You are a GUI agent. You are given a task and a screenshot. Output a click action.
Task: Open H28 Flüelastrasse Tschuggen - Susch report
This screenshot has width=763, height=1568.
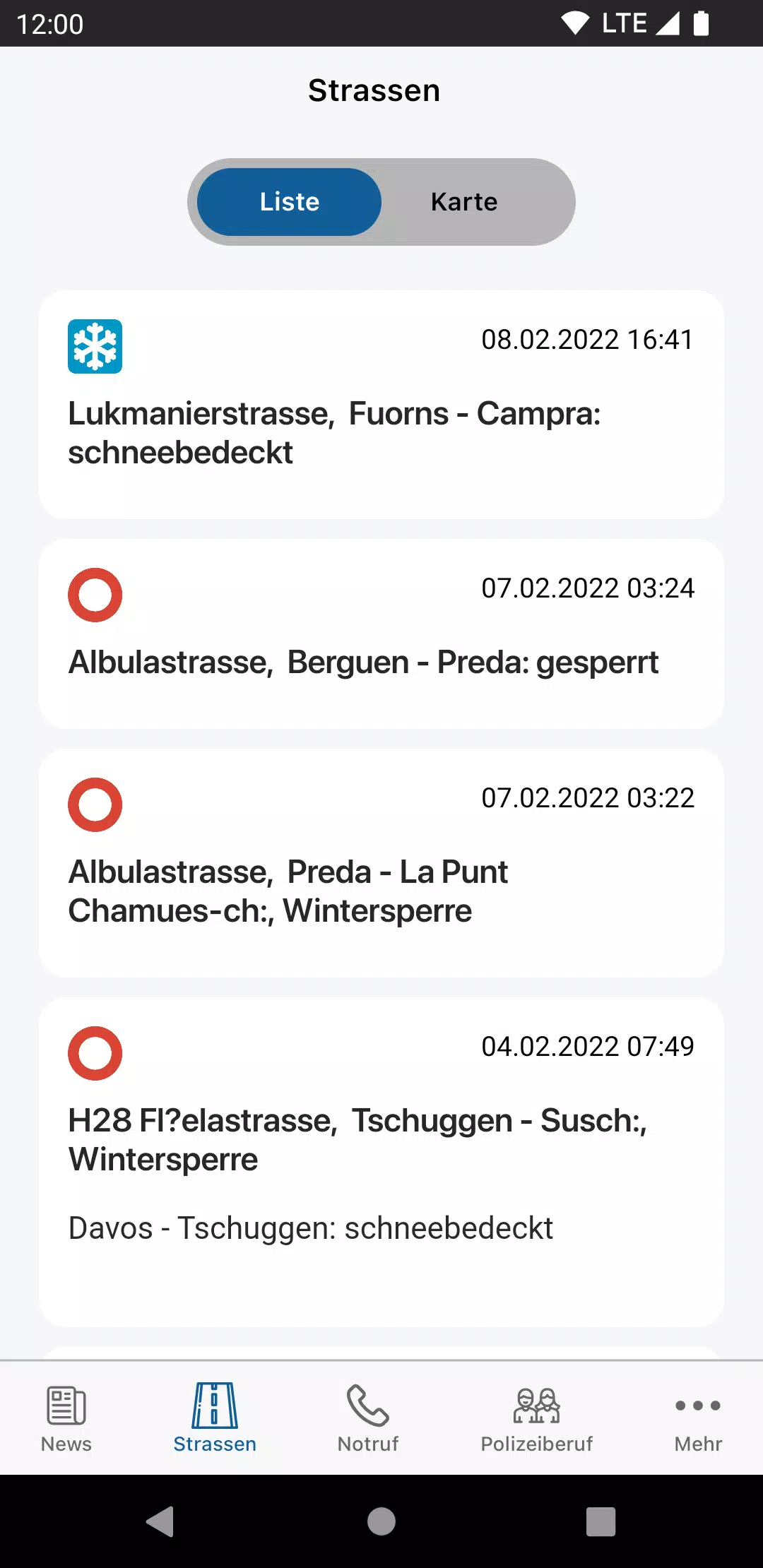[x=357, y=1139]
